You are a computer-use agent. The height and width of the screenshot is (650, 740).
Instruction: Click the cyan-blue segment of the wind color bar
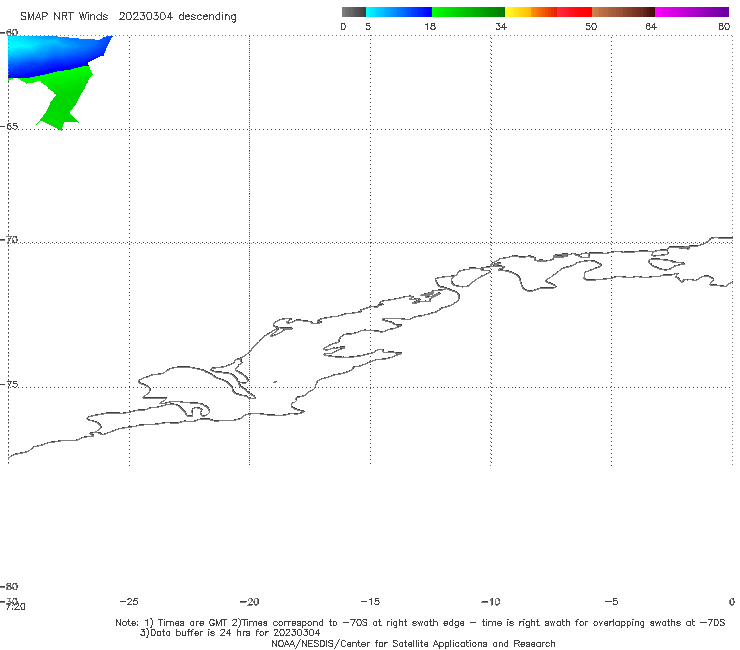click(399, 12)
